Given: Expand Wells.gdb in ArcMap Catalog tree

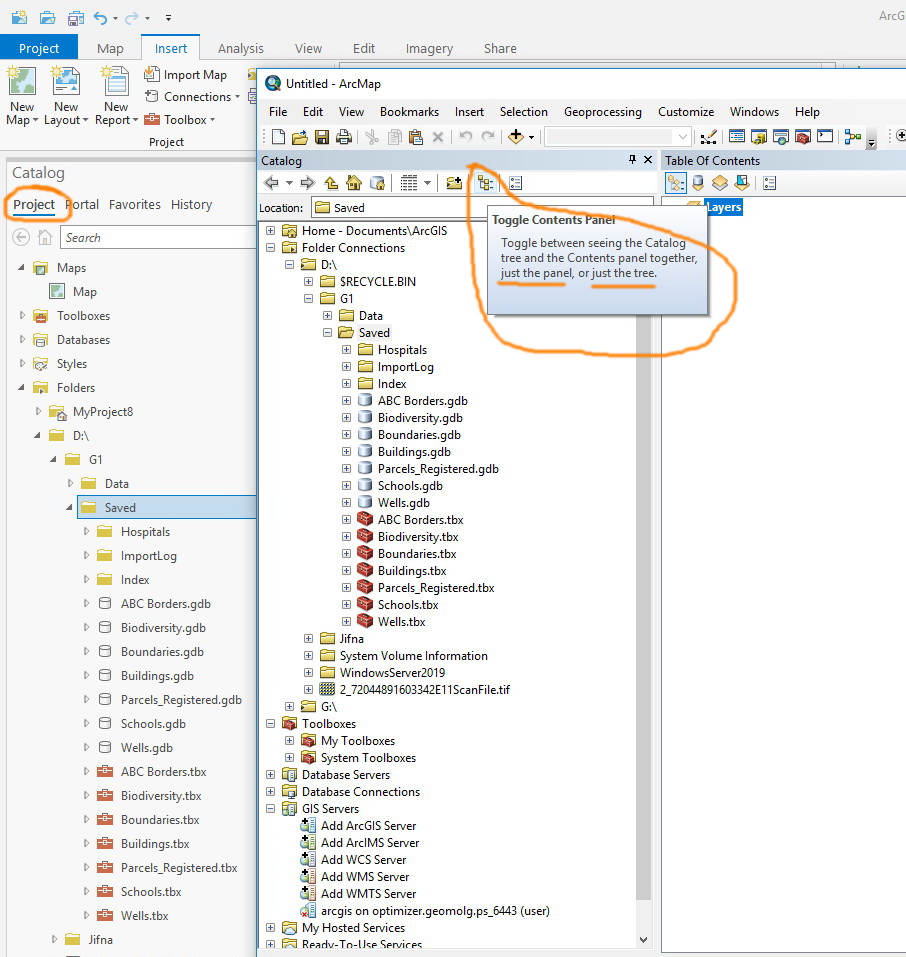Looking at the screenshot, I should [x=346, y=502].
